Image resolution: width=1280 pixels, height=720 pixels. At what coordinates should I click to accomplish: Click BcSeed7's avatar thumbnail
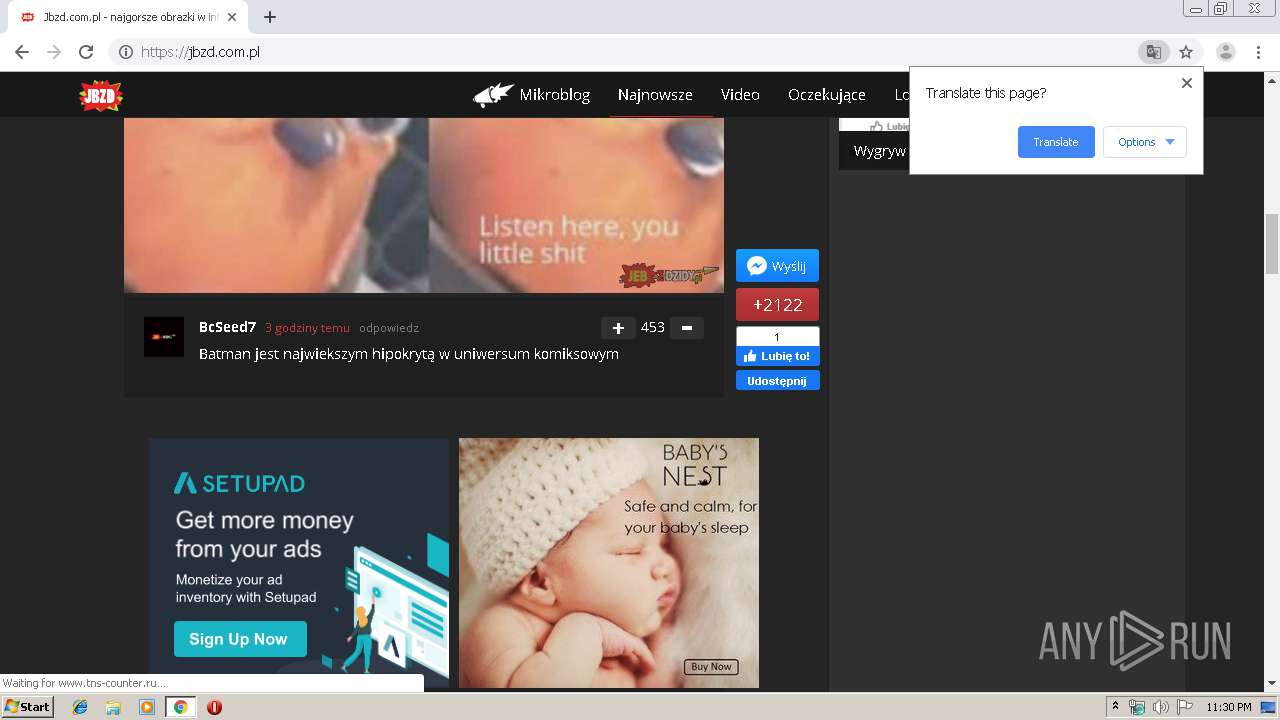point(164,337)
